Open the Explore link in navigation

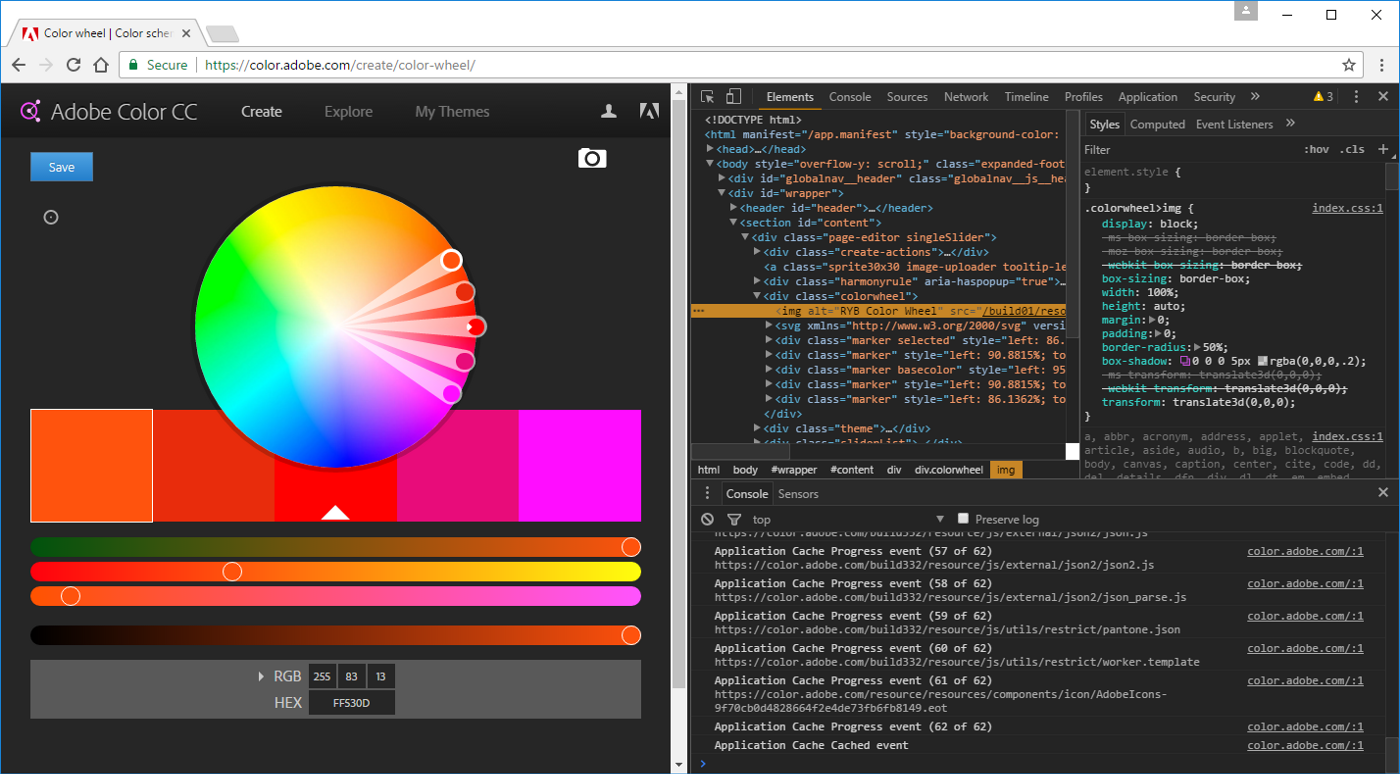point(348,112)
